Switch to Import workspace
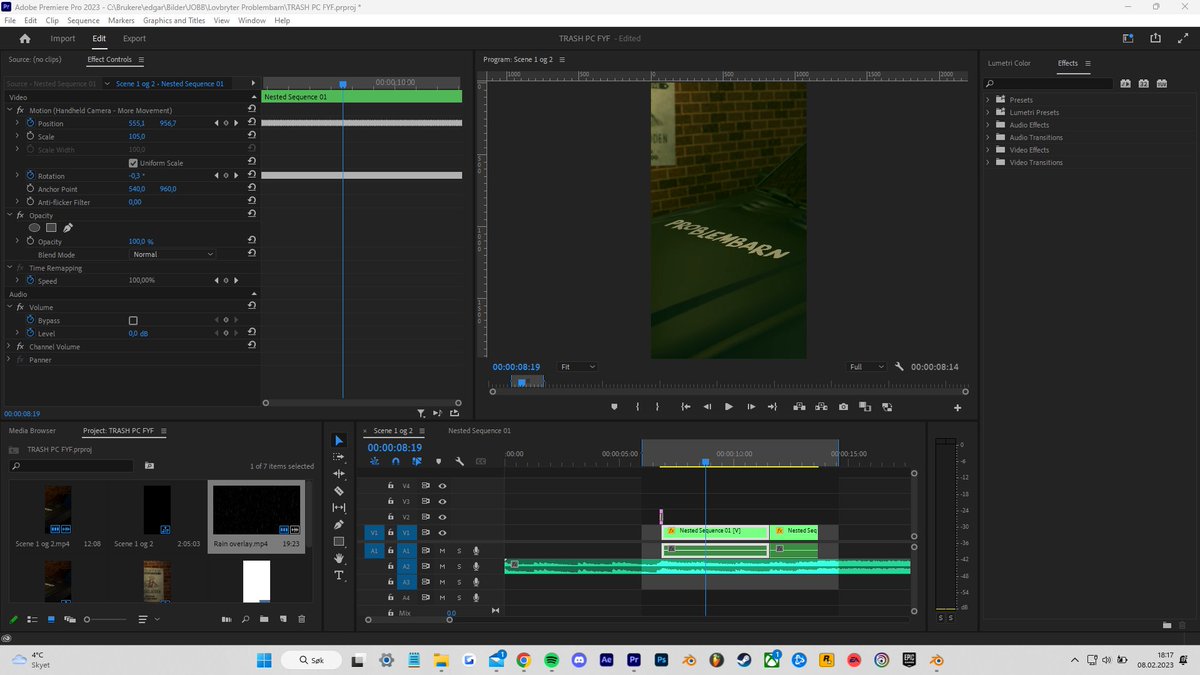Viewport: 1200px width, 675px height. point(63,38)
